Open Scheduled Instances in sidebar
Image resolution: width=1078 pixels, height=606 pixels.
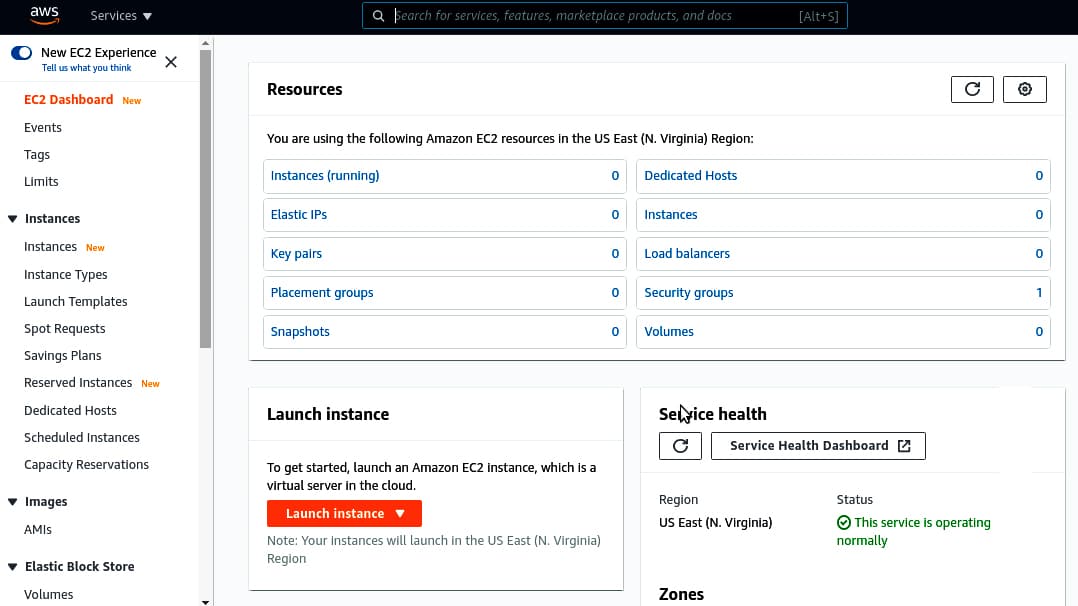coord(82,437)
